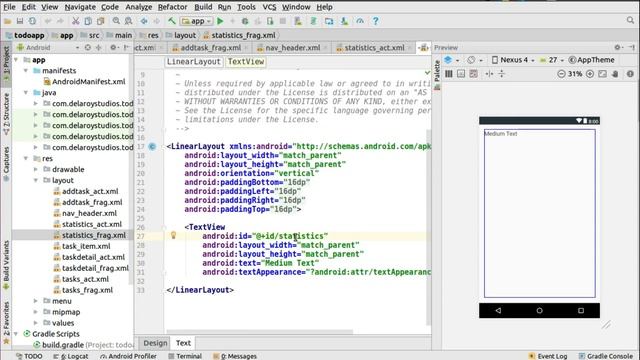Image resolution: width=640 pixels, height=360 pixels.
Task: Toggle the pan hand tool in Preview
Action: click(x=616, y=74)
